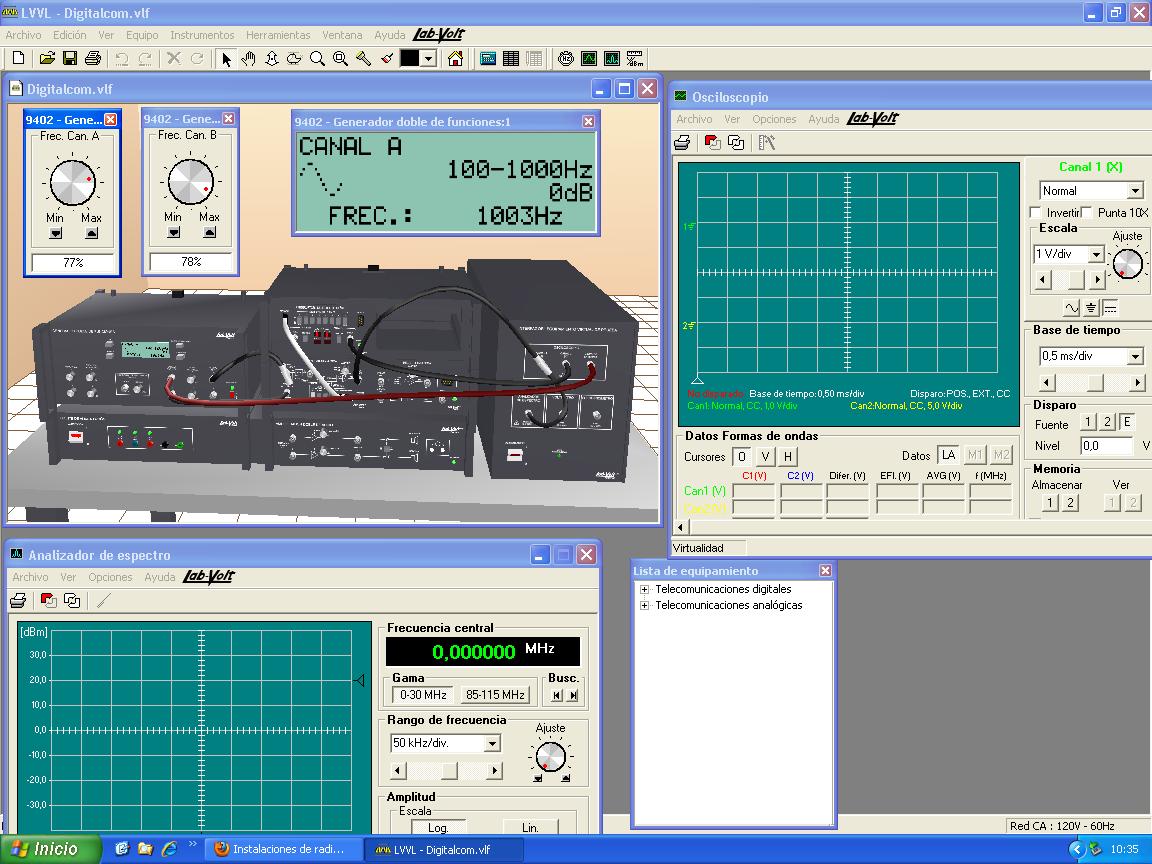This screenshot has width=1152, height=864.
Task: Toggle horizontal cursors H
Action: tap(788, 456)
